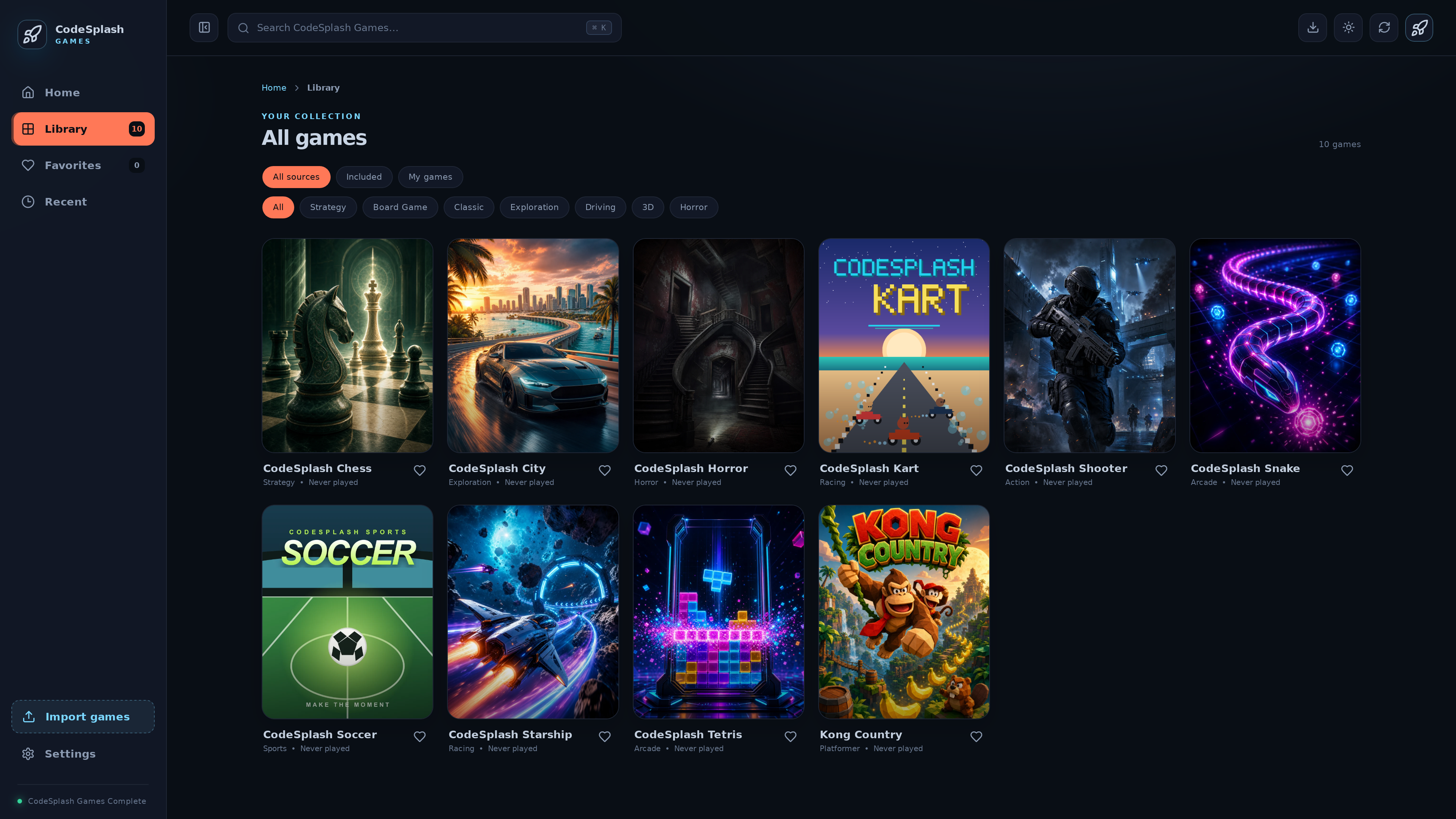
Task: Open the CodeSplash Starship cover art
Action: point(533,612)
